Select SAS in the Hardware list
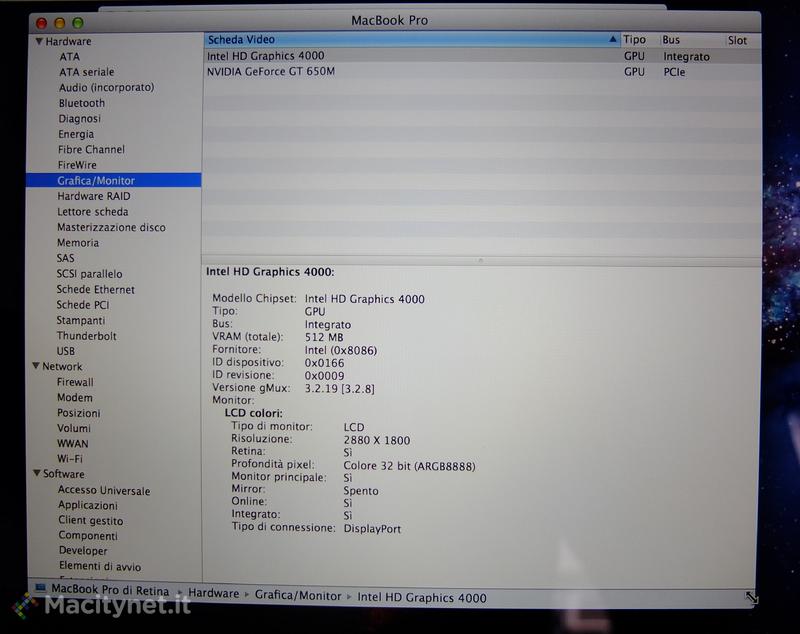800x634 pixels. [x=65, y=258]
